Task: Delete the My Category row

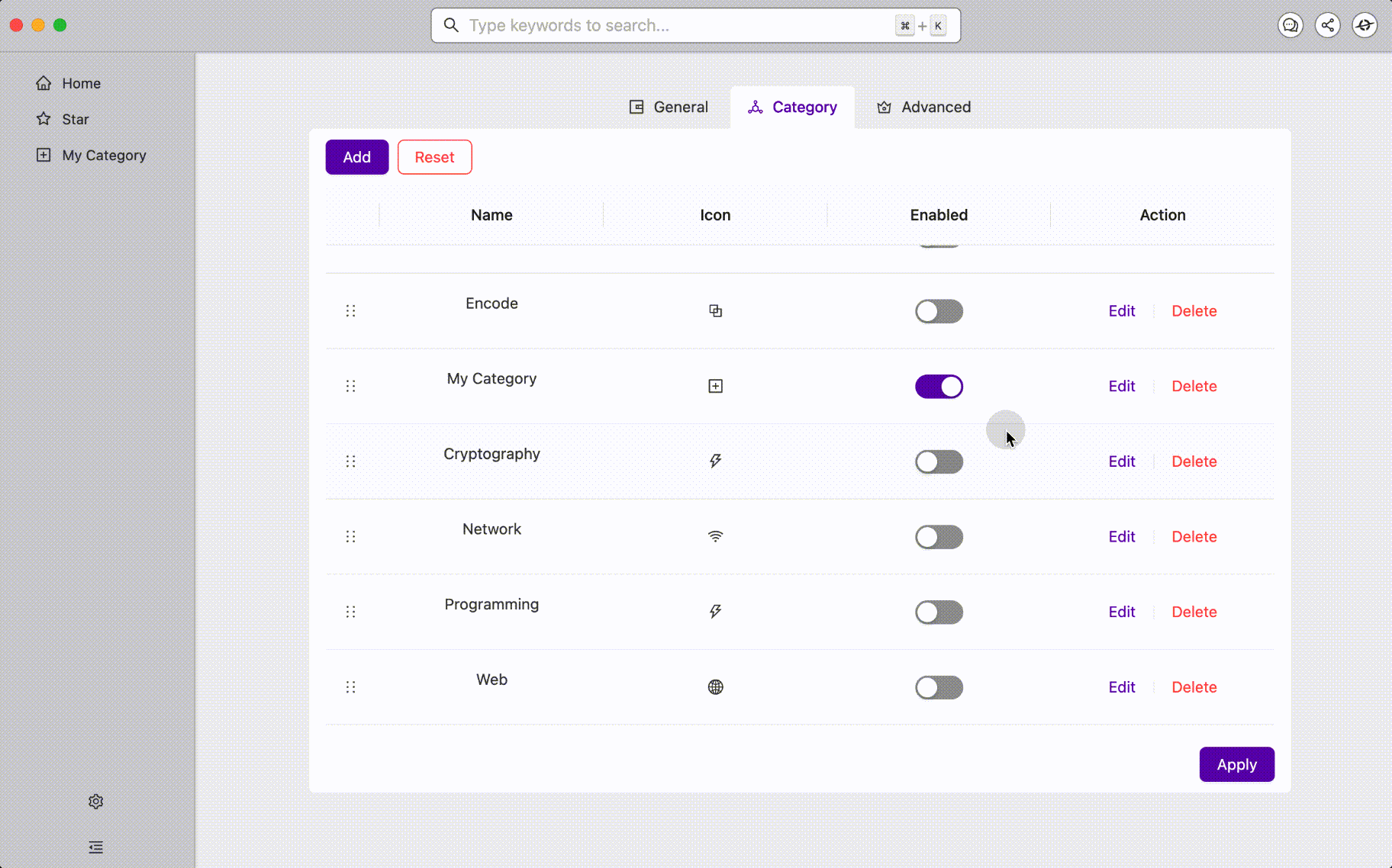Action: pyautogui.click(x=1194, y=386)
